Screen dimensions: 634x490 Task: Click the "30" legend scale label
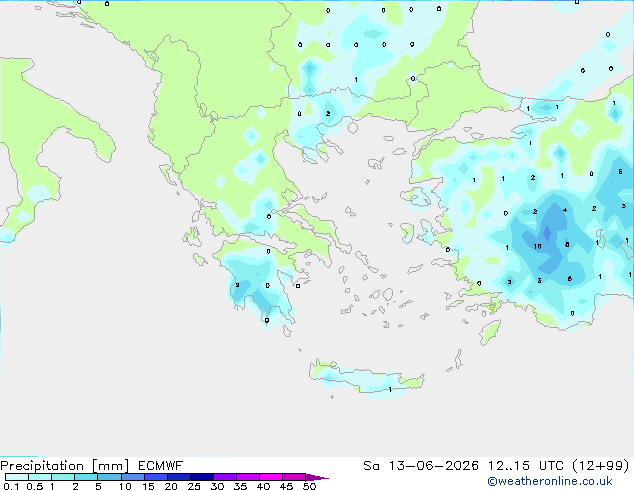(217, 486)
